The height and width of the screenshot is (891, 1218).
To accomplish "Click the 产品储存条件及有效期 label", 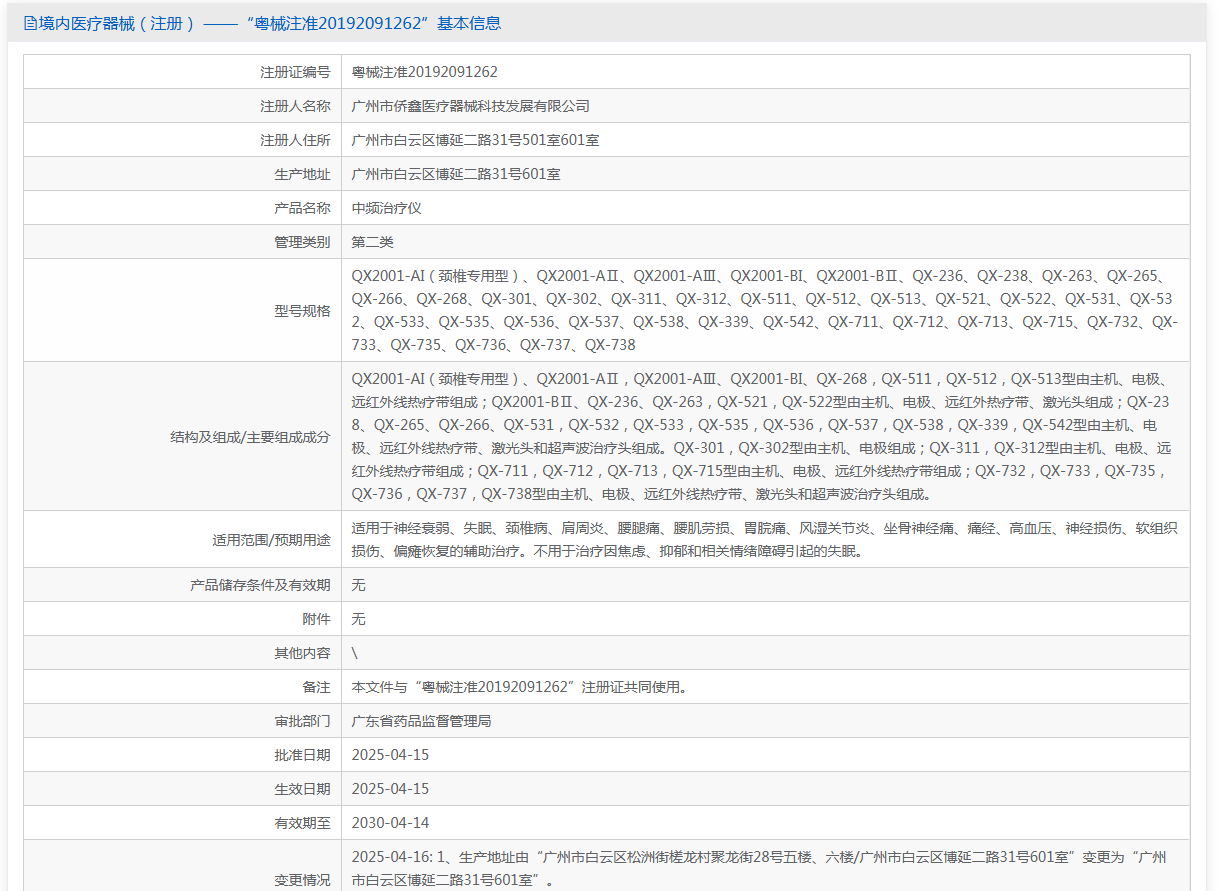I will [260, 585].
